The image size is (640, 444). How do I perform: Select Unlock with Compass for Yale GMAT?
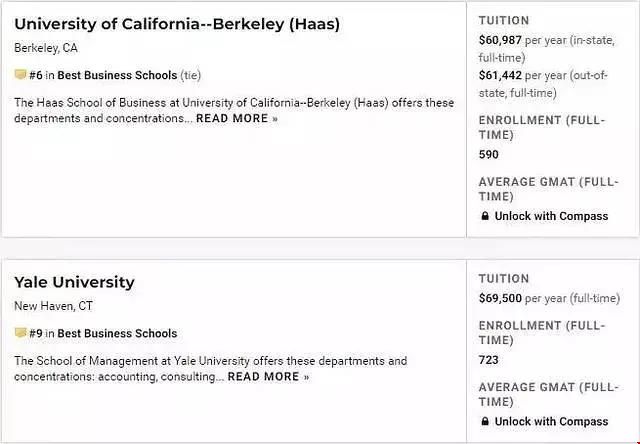tap(551, 422)
